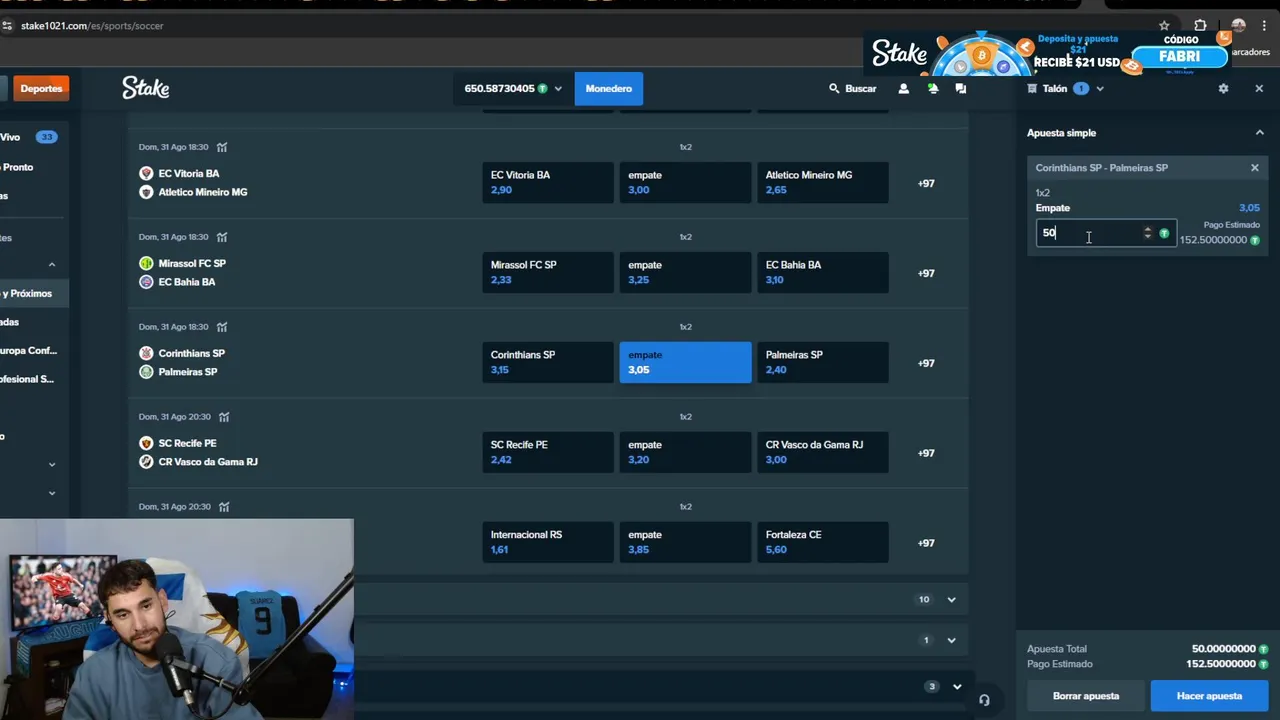1280x720 pixels.
Task: Click the browser address bar URL
Action: pos(92,26)
